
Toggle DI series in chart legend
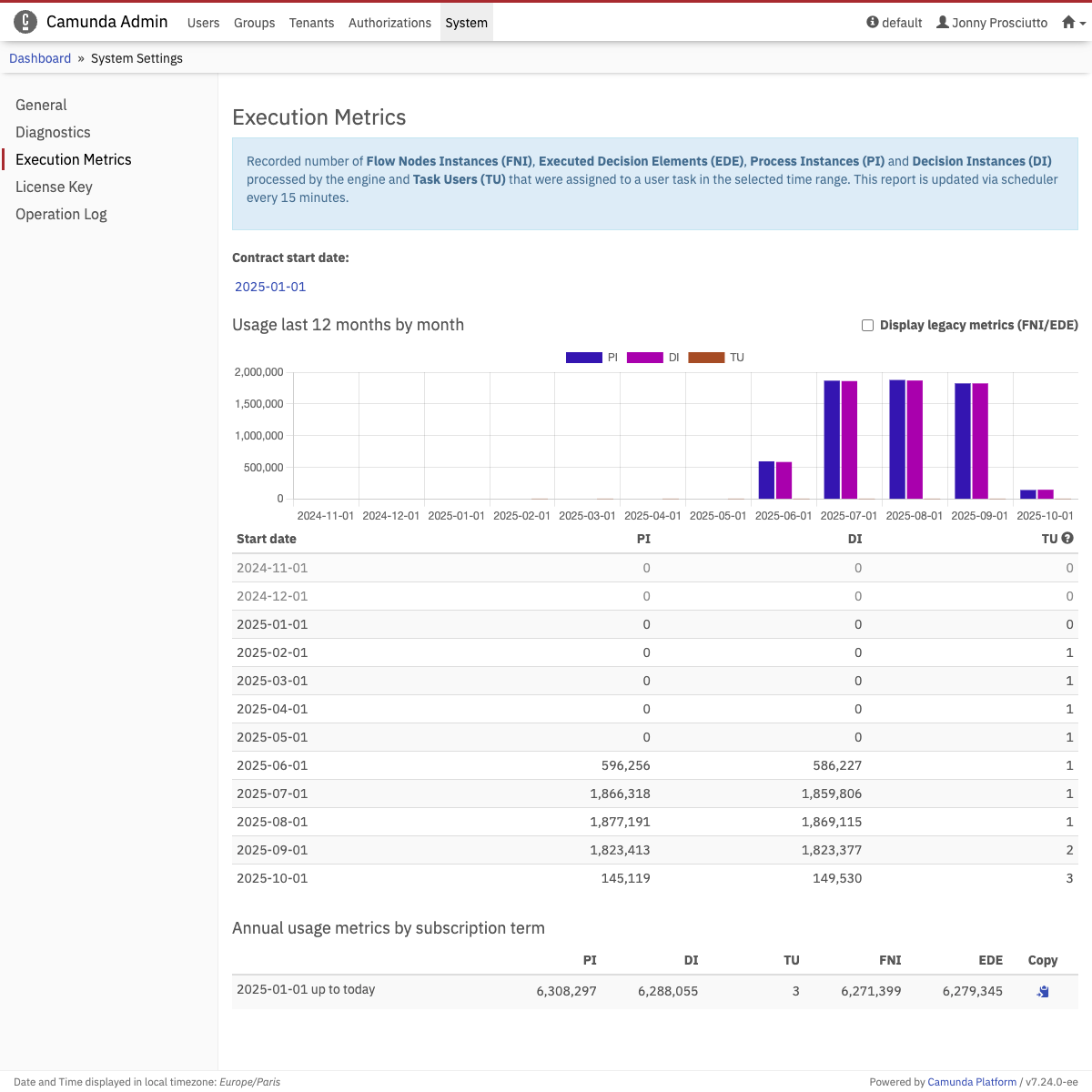click(x=645, y=358)
